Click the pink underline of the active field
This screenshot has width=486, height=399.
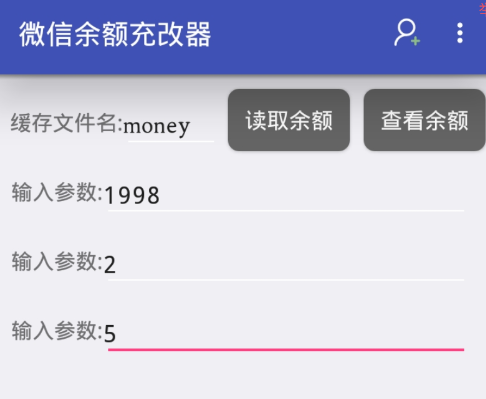click(x=286, y=349)
